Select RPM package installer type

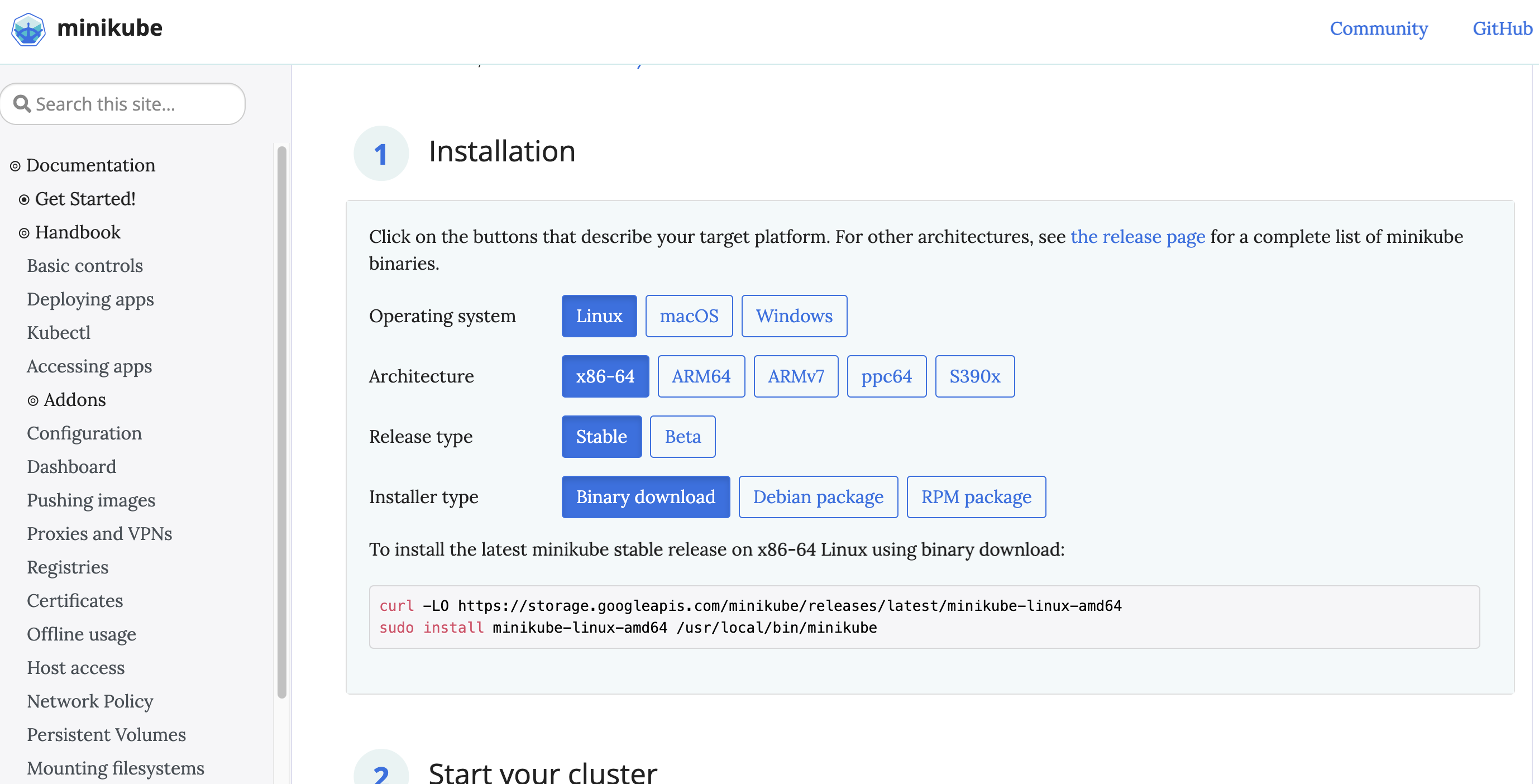click(x=976, y=497)
